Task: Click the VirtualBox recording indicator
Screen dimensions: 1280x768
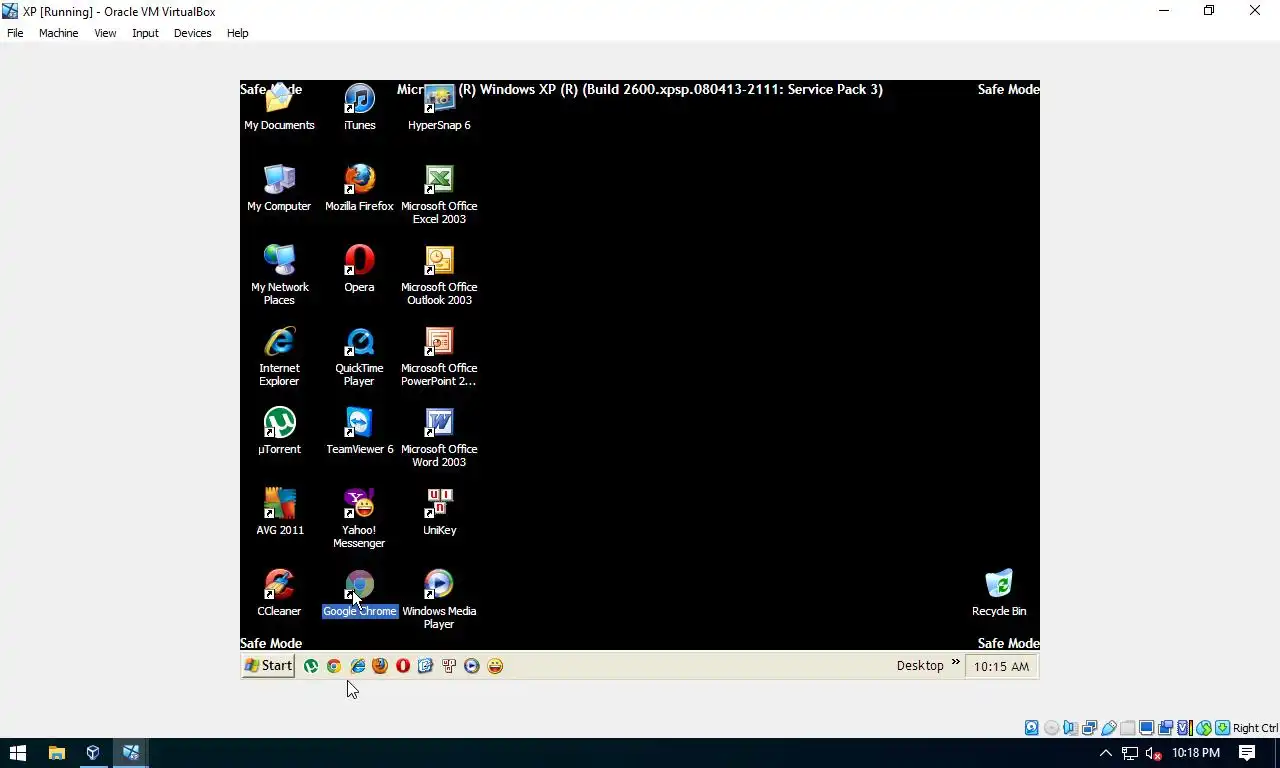Action: click(1165, 728)
